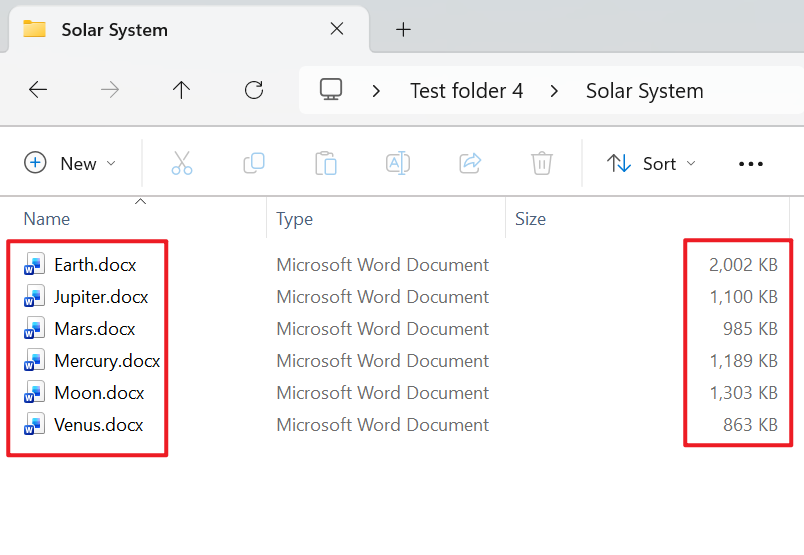Viewport: 804px width, 555px height.
Task: Open a new tab with plus button
Action: coord(403,29)
